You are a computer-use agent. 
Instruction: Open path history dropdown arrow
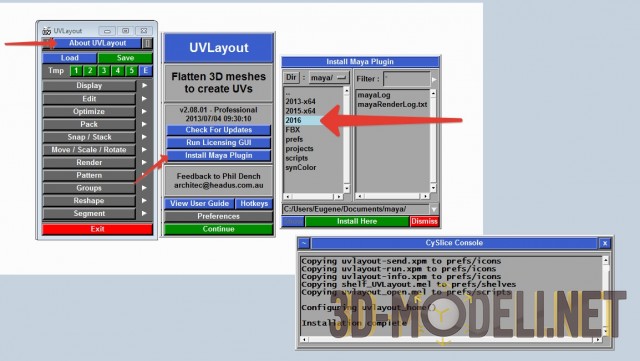(x=434, y=209)
